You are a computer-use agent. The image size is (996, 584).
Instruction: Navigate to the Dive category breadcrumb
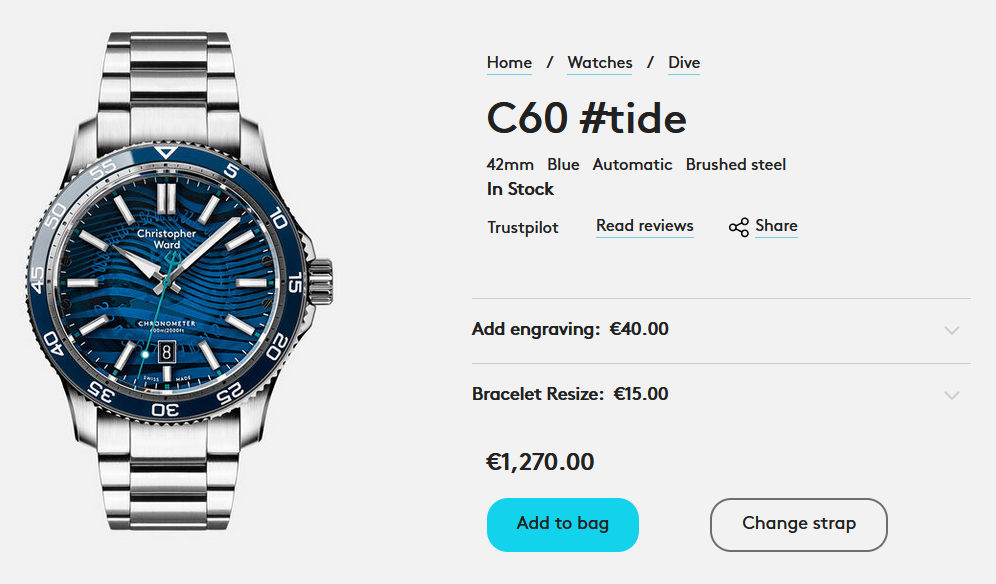684,62
